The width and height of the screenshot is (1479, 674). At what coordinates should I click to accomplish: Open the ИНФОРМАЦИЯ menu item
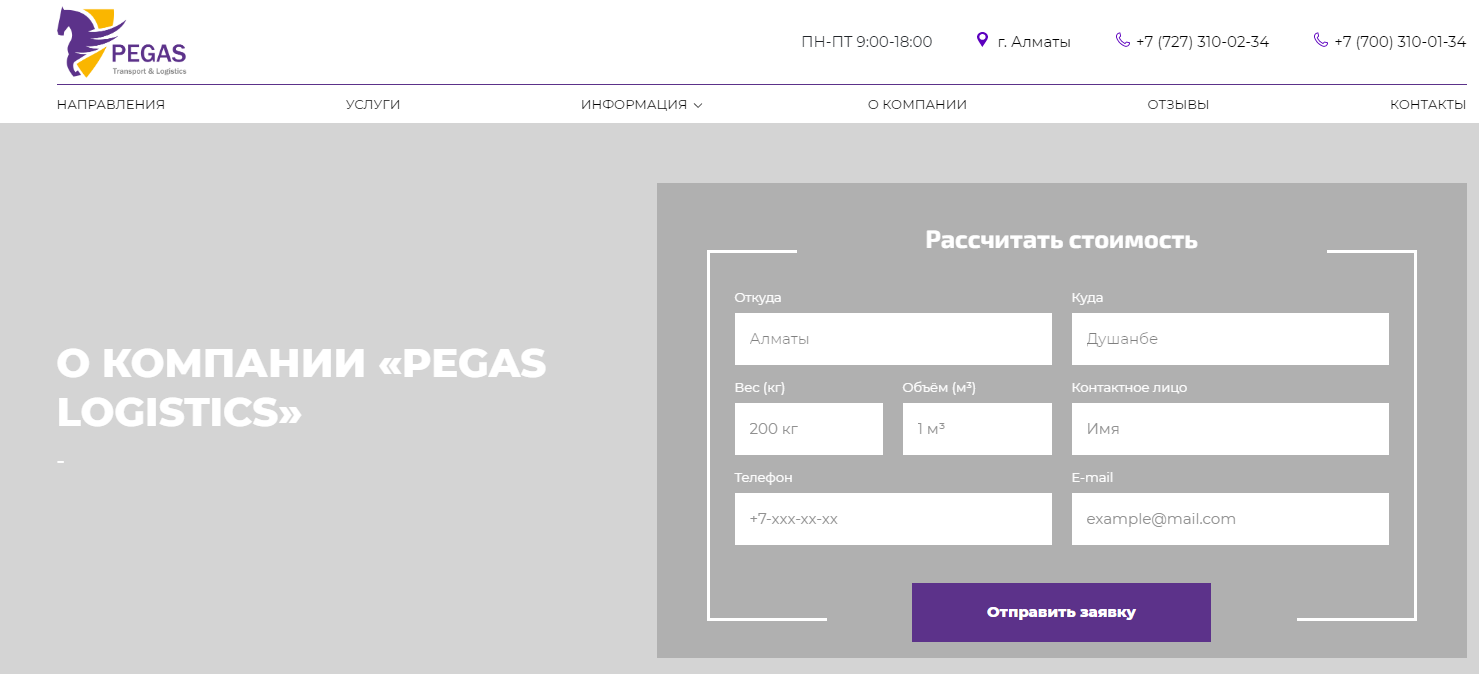(634, 104)
